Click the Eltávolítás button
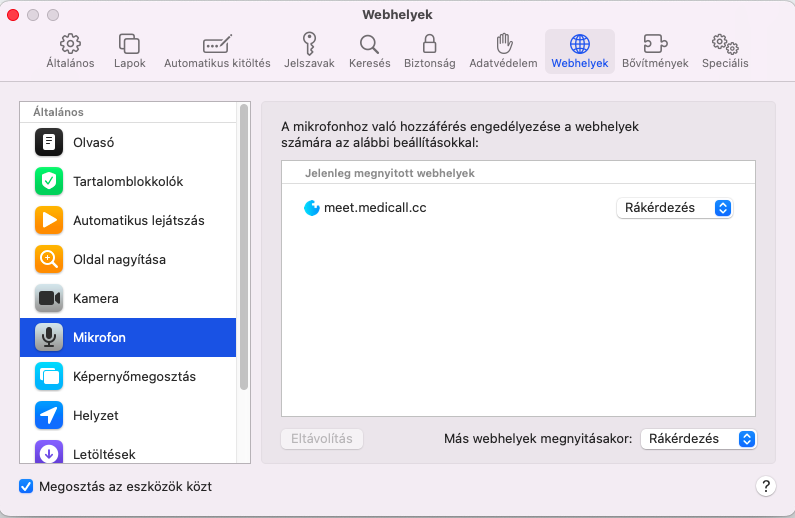This screenshot has width=795, height=518. [x=322, y=439]
